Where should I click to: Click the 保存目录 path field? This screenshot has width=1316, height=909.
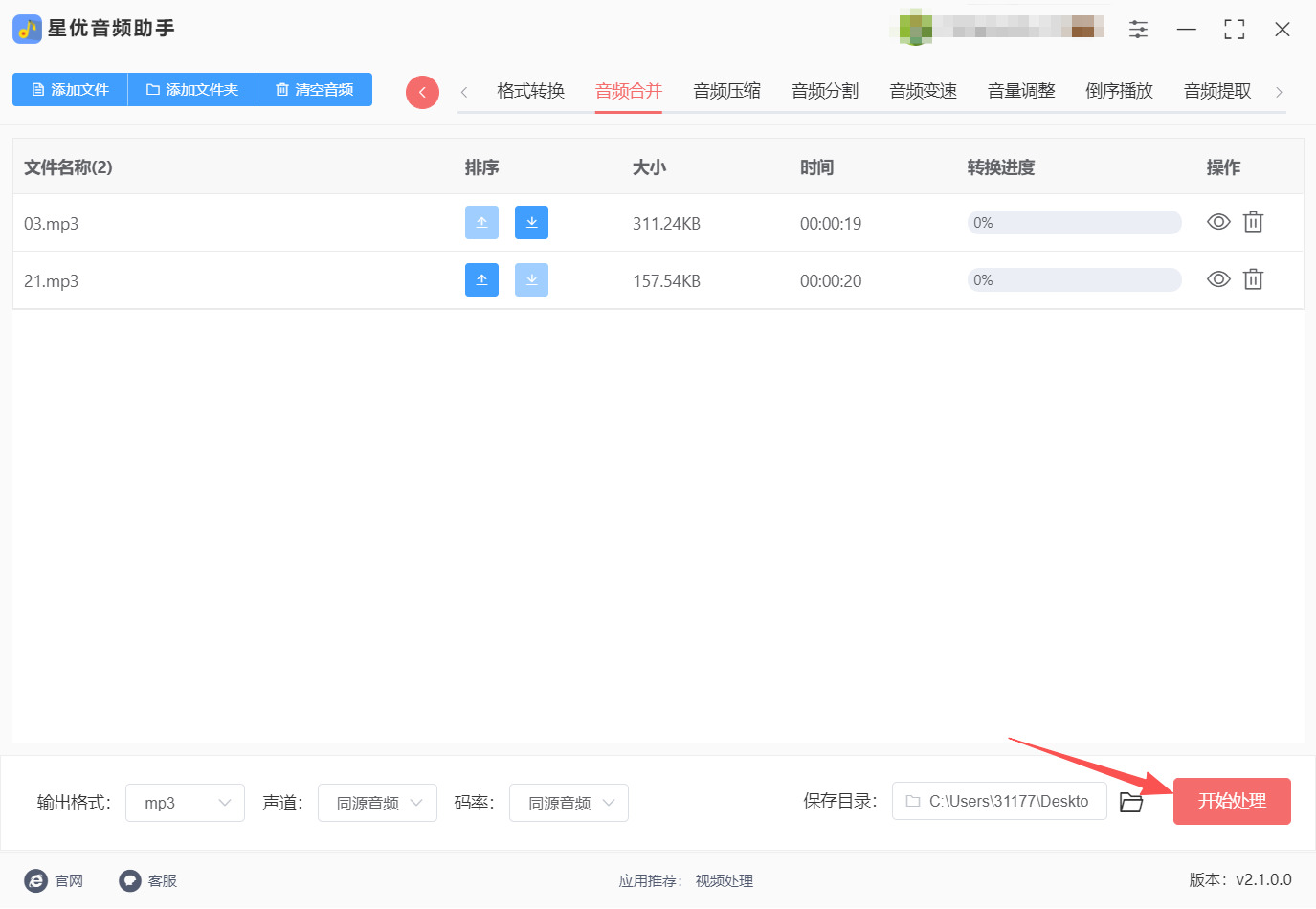[x=999, y=801]
